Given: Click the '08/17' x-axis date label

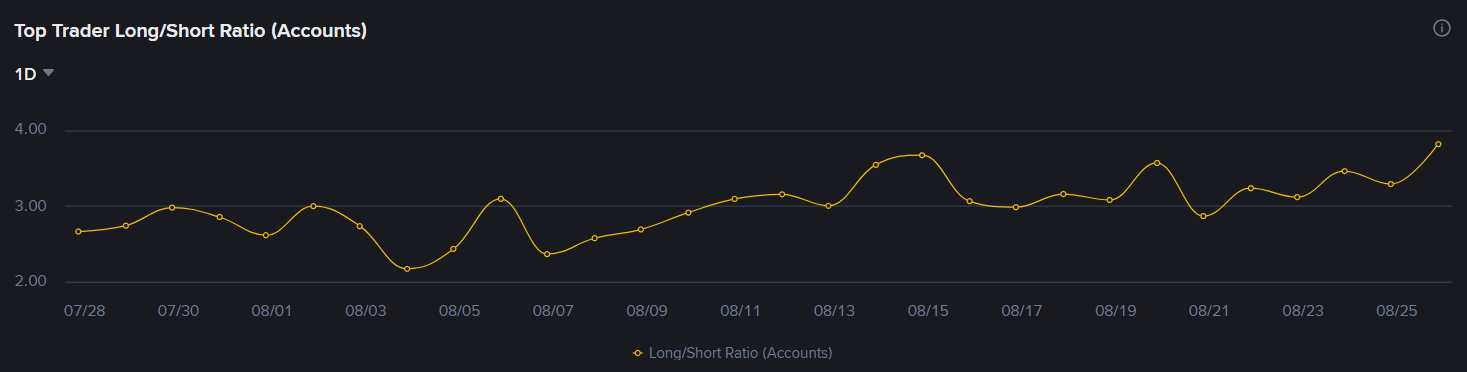Looking at the screenshot, I should pos(1022,311).
